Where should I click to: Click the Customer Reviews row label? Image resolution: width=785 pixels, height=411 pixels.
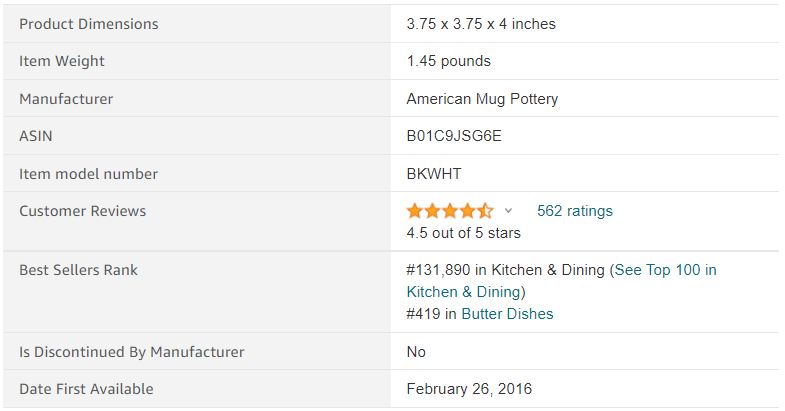pyautogui.click(x=82, y=211)
